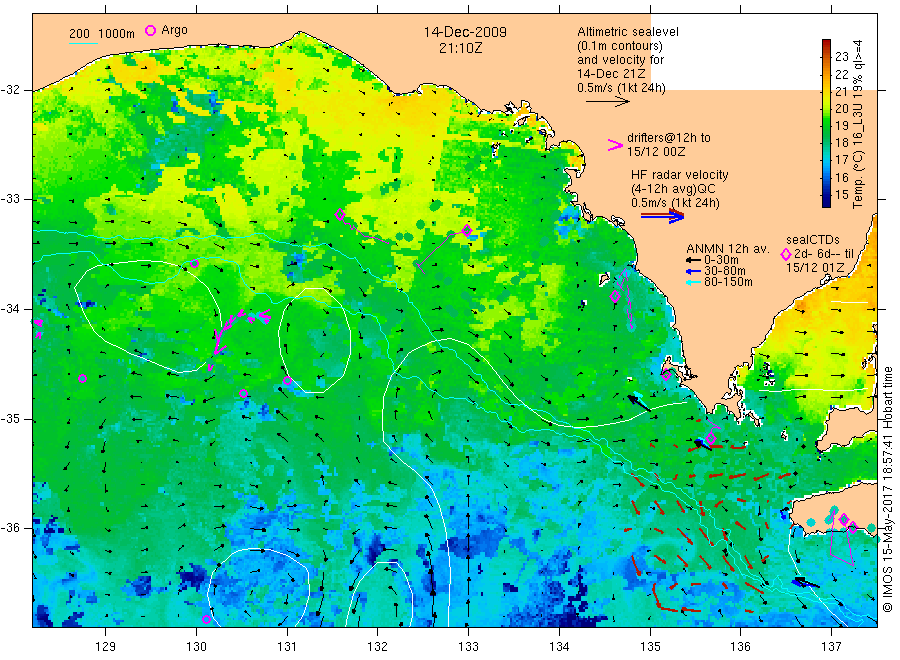Screen dimensions: 900x660
Task: Click the magenta Argo circle in the legend
Action: pyautogui.click(x=150, y=30)
